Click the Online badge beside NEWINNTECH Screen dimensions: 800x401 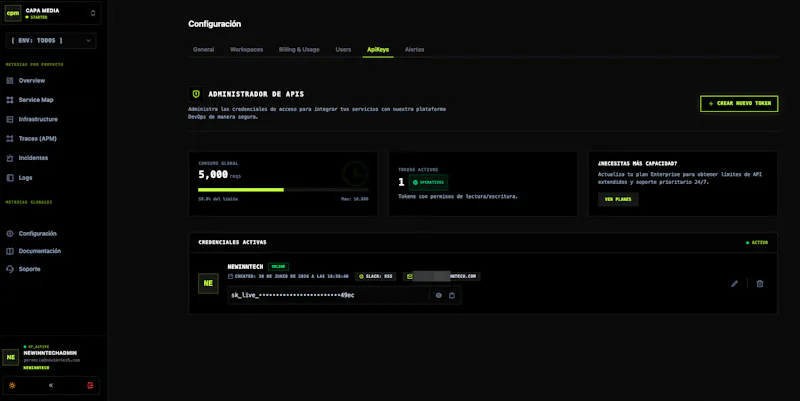click(x=279, y=266)
